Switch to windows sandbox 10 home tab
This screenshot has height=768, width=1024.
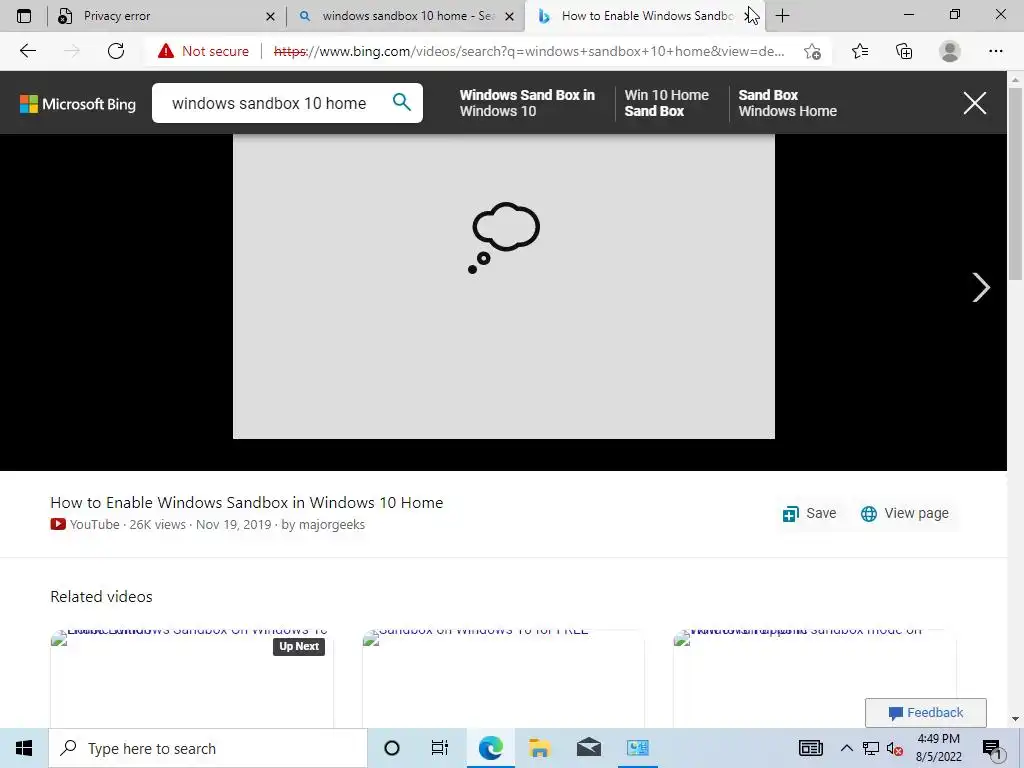coord(408,16)
